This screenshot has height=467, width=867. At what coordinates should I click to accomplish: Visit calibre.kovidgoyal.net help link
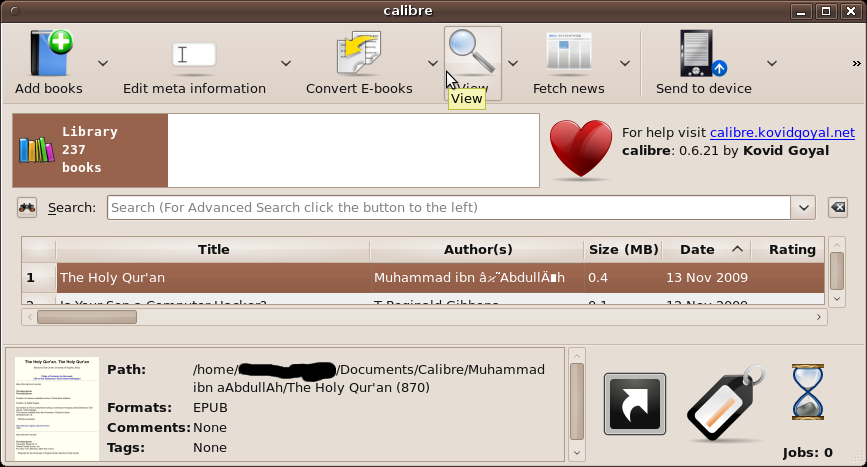tap(782, 133)
